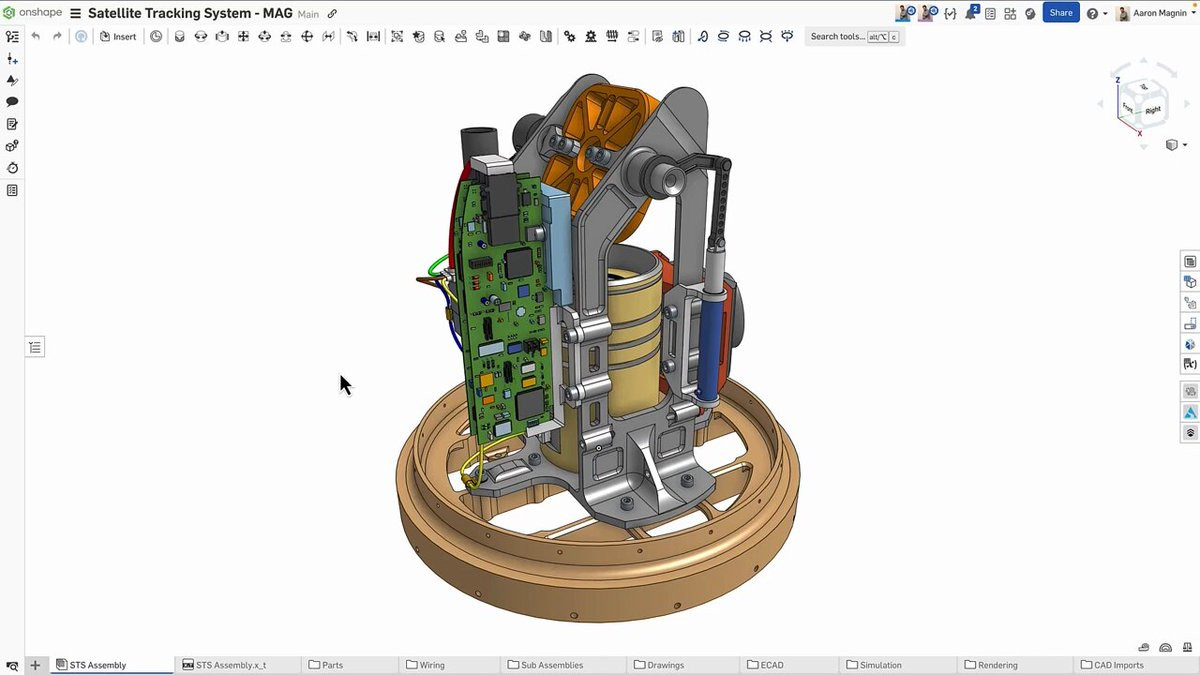Click the Undo arrow in the toolbar

point(36,36)
